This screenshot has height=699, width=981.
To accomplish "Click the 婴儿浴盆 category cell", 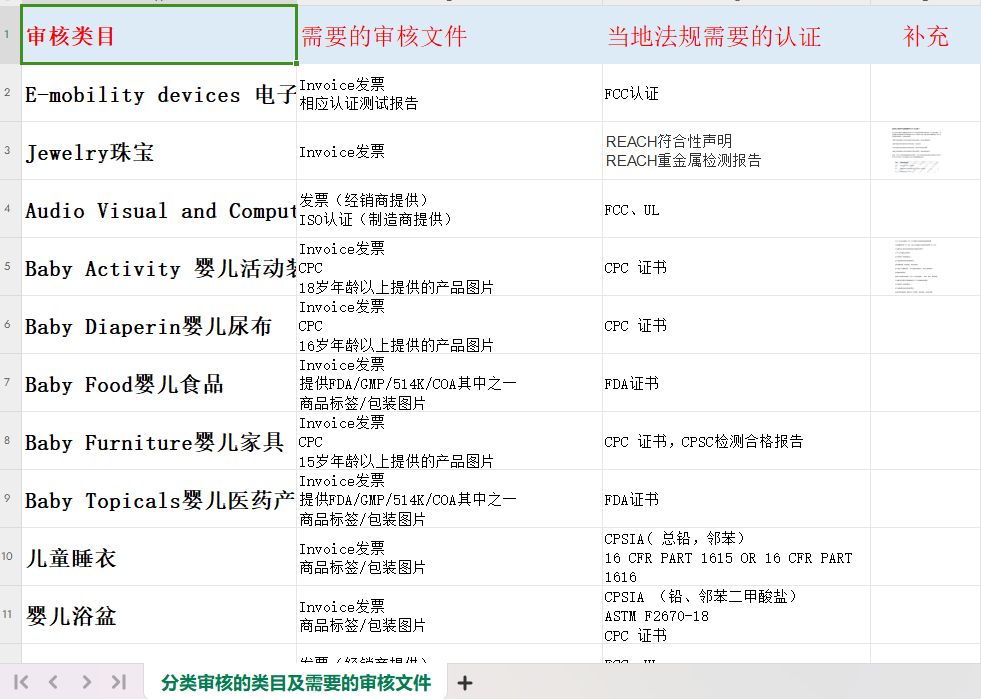I will (159, 616).
